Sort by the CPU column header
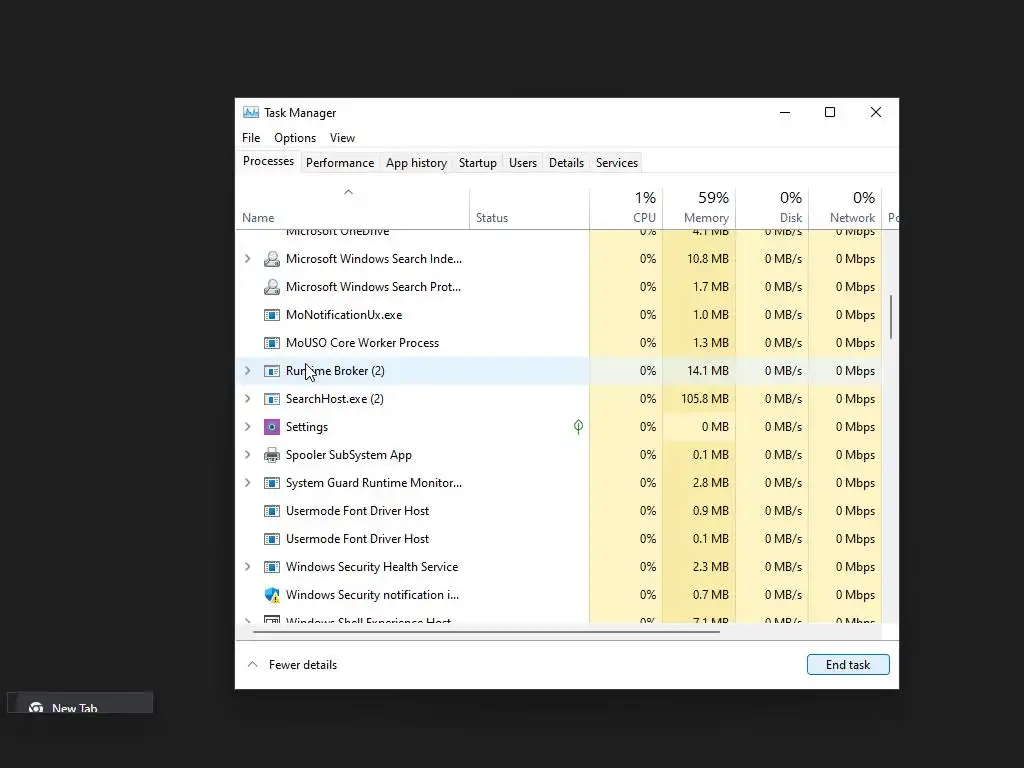Viewport: 1024px width, 768px height. coord(626,208)
